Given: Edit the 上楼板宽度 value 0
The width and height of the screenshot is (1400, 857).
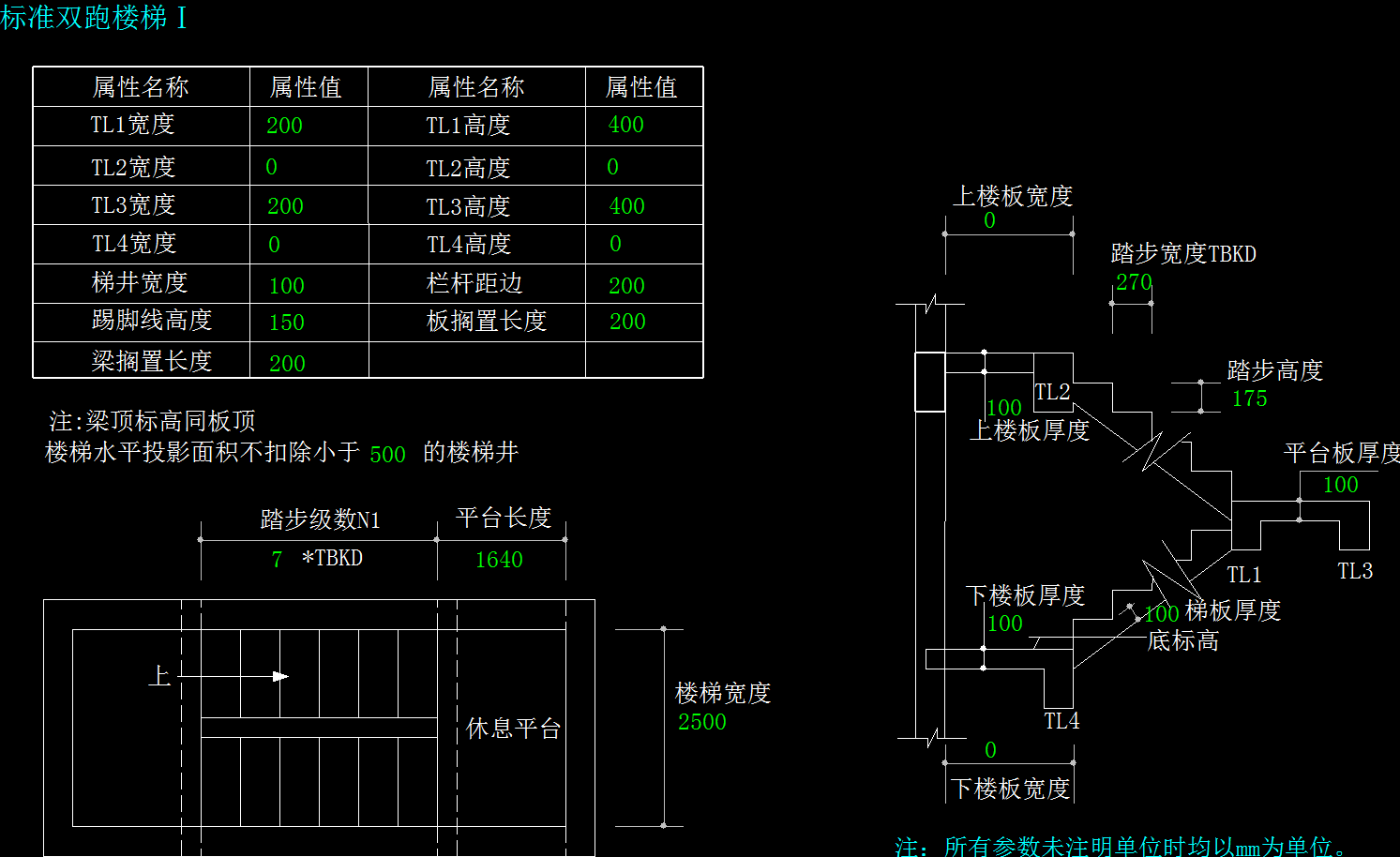Looking at the screenshot, I should point(989,220).
